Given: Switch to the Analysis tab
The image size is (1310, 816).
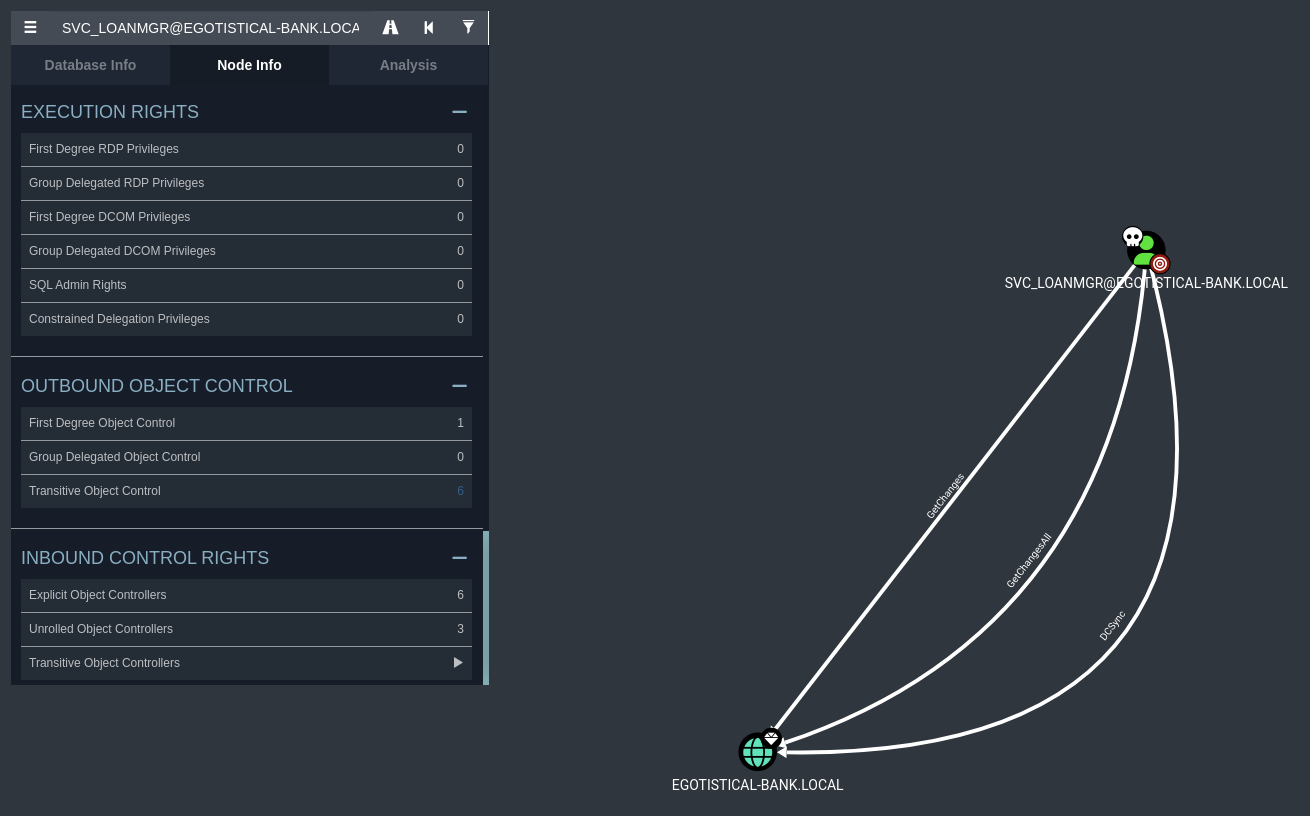Looking at the screenshot, I should pos(408,65).
